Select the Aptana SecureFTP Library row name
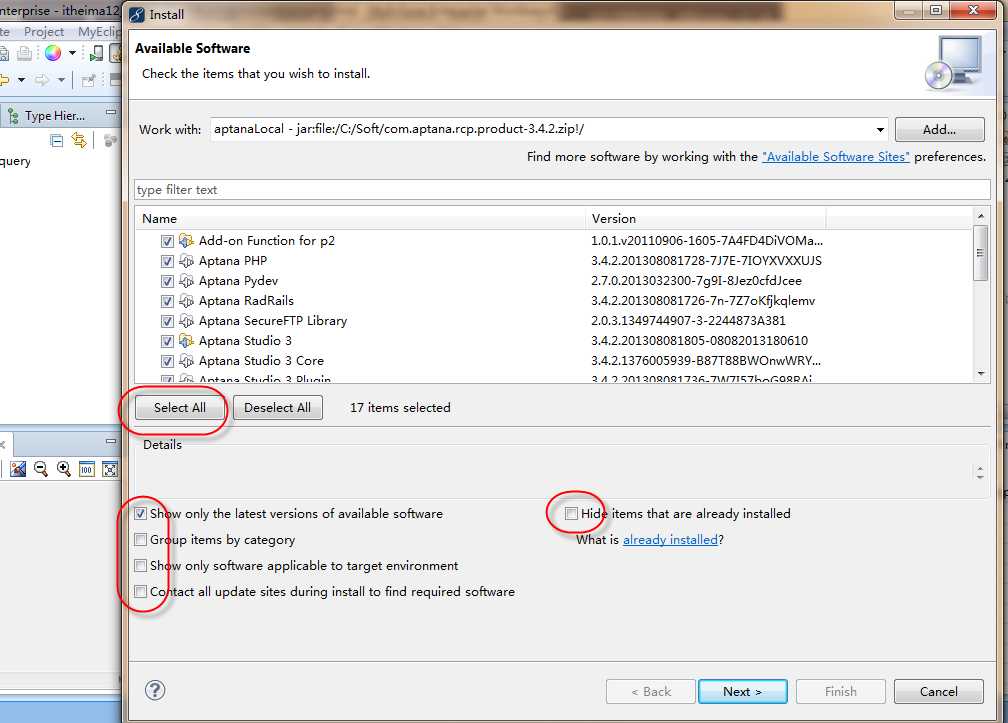This screenshot has height=723, width=1008. (x=273, y=321)
